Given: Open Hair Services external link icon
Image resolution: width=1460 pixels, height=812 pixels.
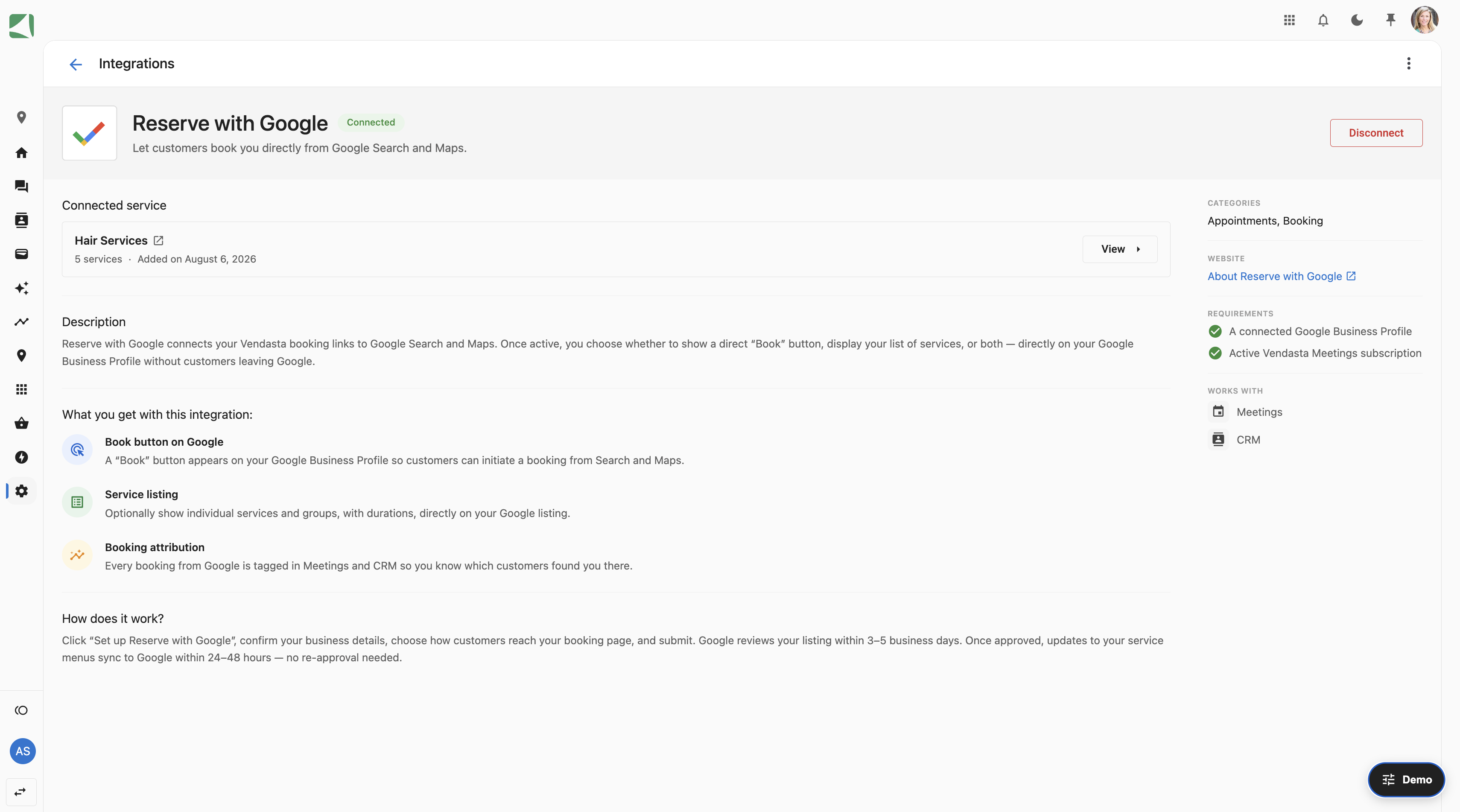Looking at the screenshot, I should [x=159, y=241].
